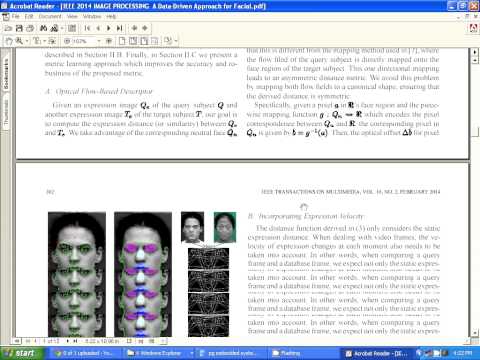Click the Adobe logo icon at top right
The height and width of the screenshot is (360, 480).
click(473, 28)
